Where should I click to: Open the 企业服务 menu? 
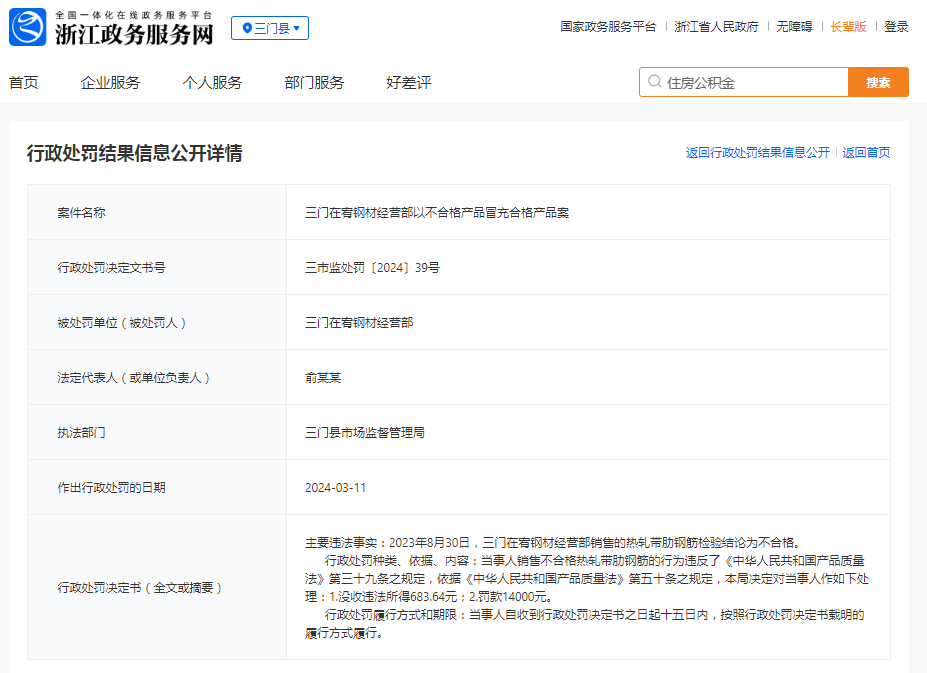[x=110, y=83]
